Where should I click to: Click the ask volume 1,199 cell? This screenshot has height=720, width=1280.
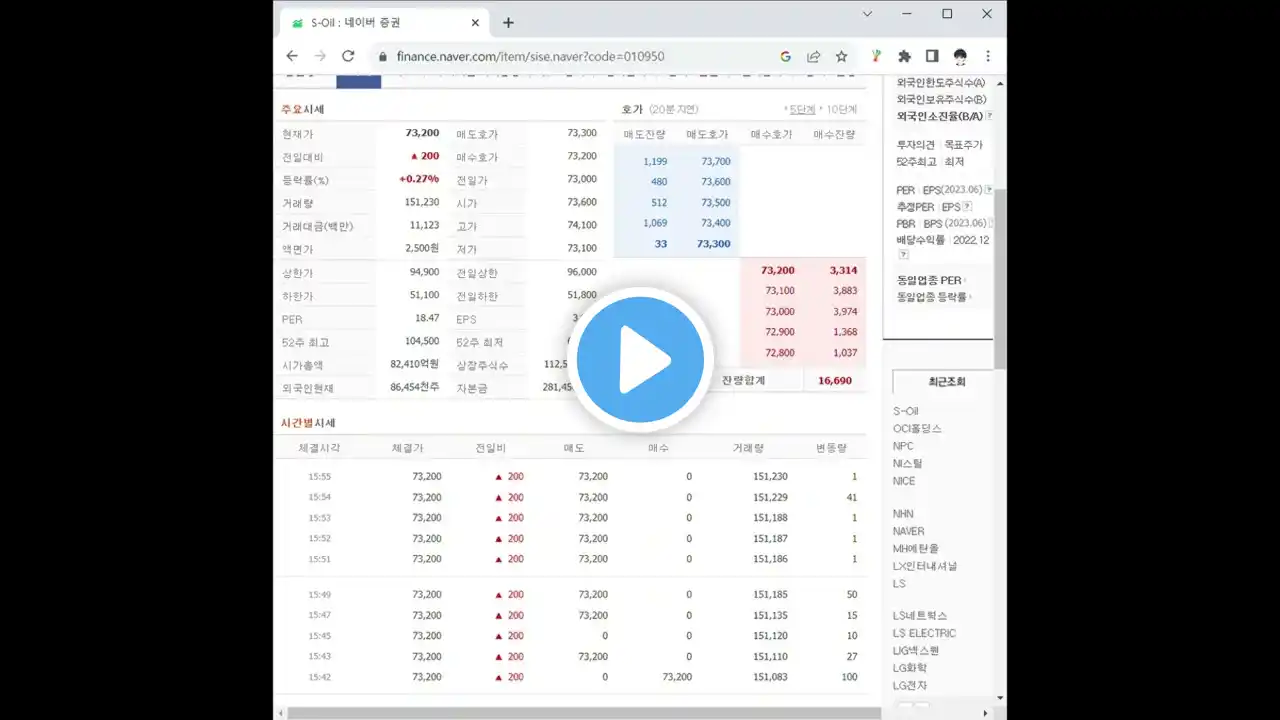tap(655, 161)
